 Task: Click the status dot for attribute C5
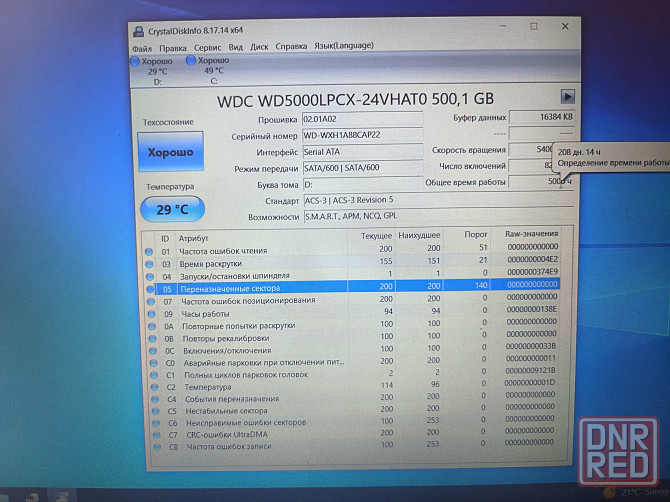coord(156,411)
